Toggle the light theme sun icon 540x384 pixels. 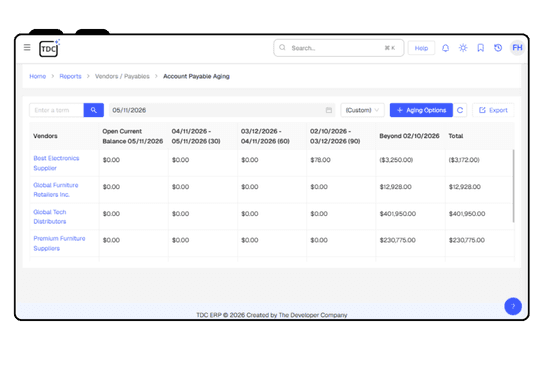[463, 48]
